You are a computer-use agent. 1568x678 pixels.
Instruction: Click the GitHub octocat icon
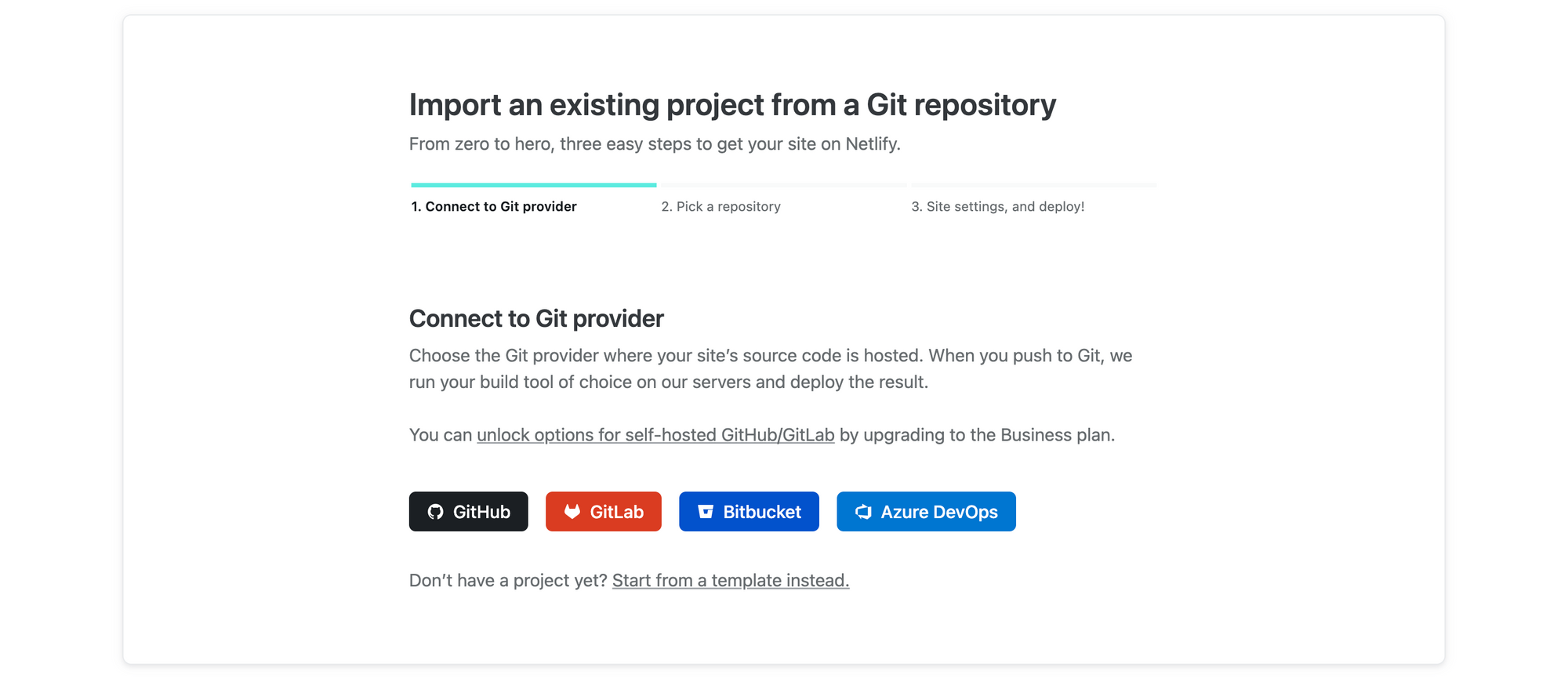pyautogui.click(x=436, y=511)
